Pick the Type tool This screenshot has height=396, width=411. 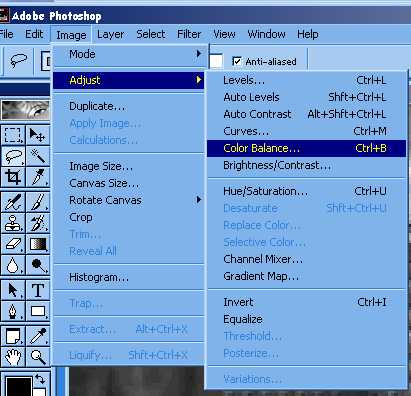[x=37, y=290]
